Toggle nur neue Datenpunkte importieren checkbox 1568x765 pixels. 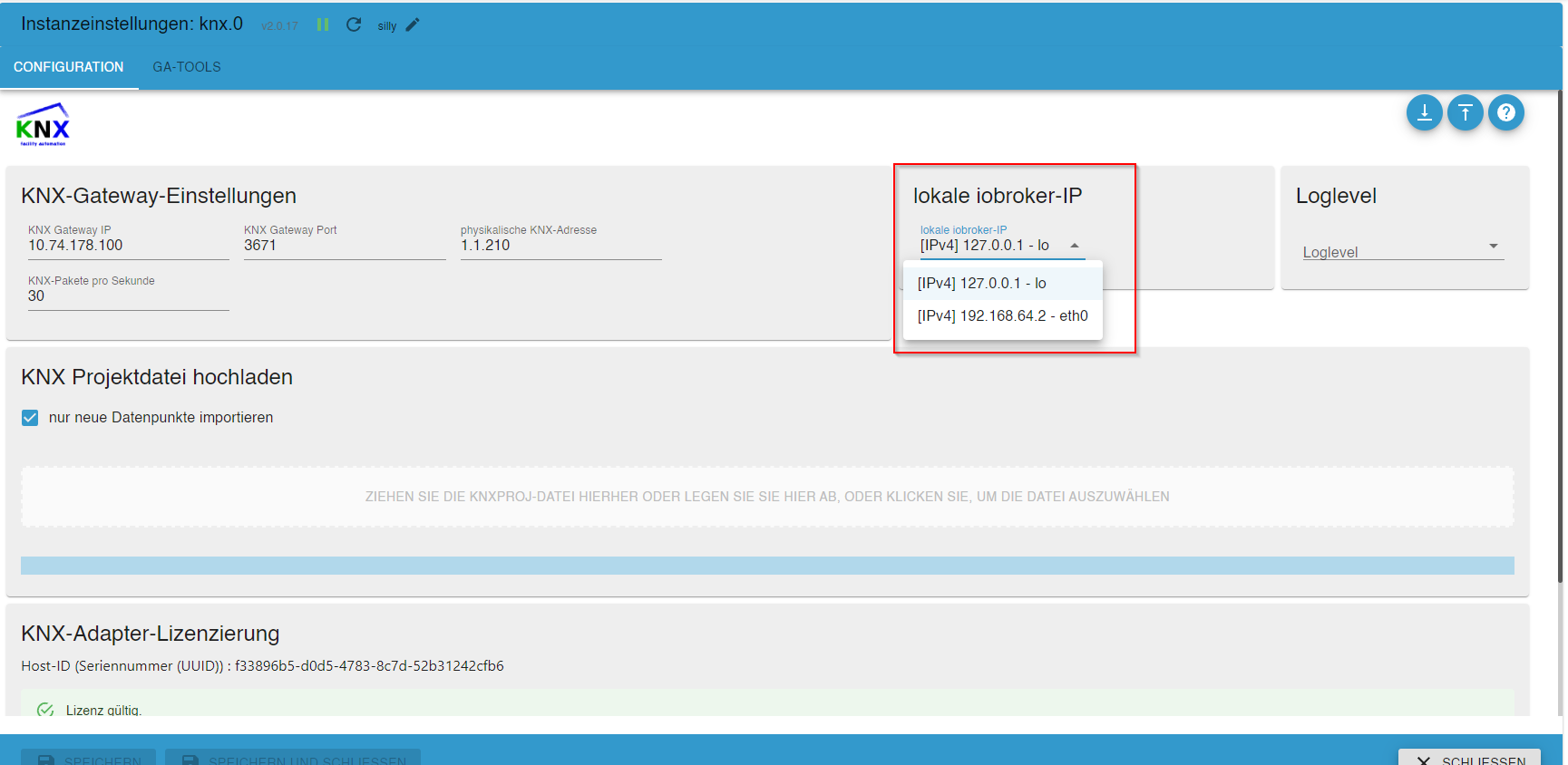coord(30,418)
